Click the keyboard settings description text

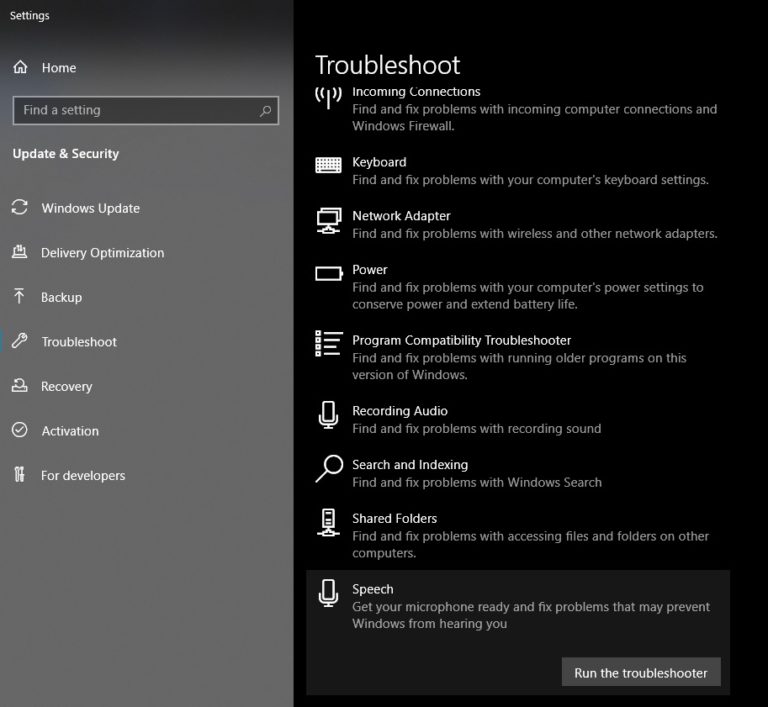tap(530, 180)
